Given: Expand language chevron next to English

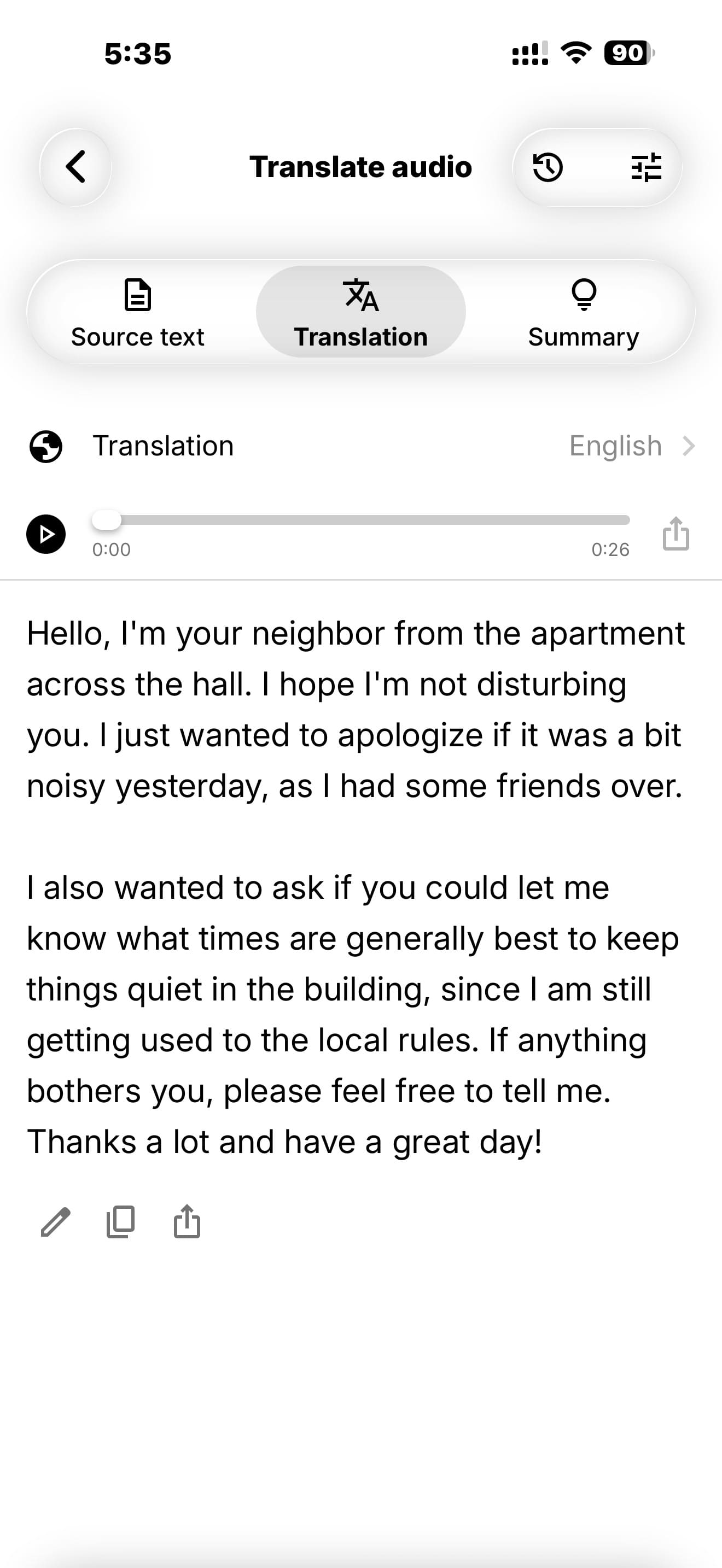Looking at the screenshot, I should (689, 446).
